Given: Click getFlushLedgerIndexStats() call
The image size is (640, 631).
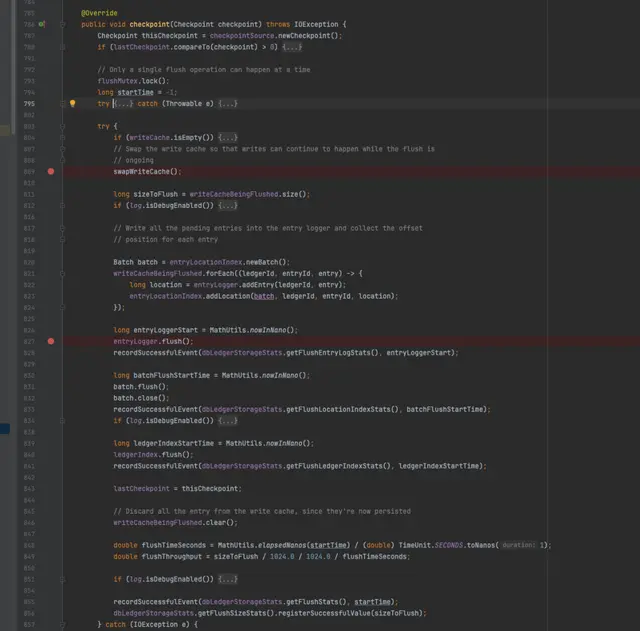Looking at the screenshot, I should (338, 466).
